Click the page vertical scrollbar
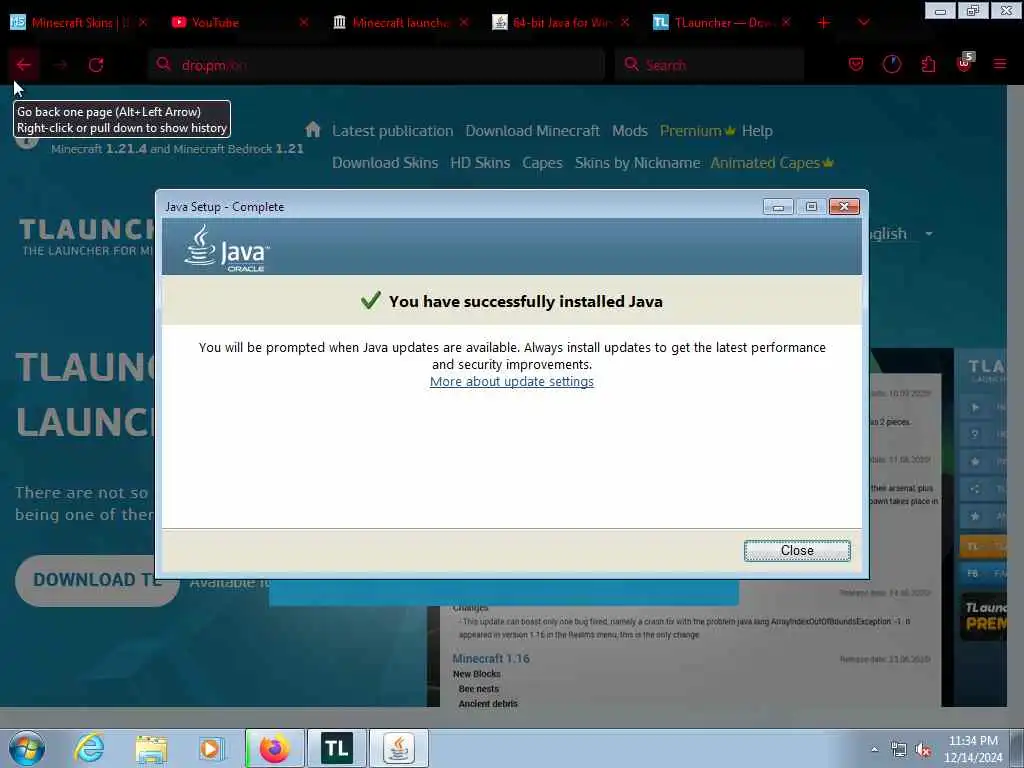This screenshot has height=768, width=1024. (1016, 396)
